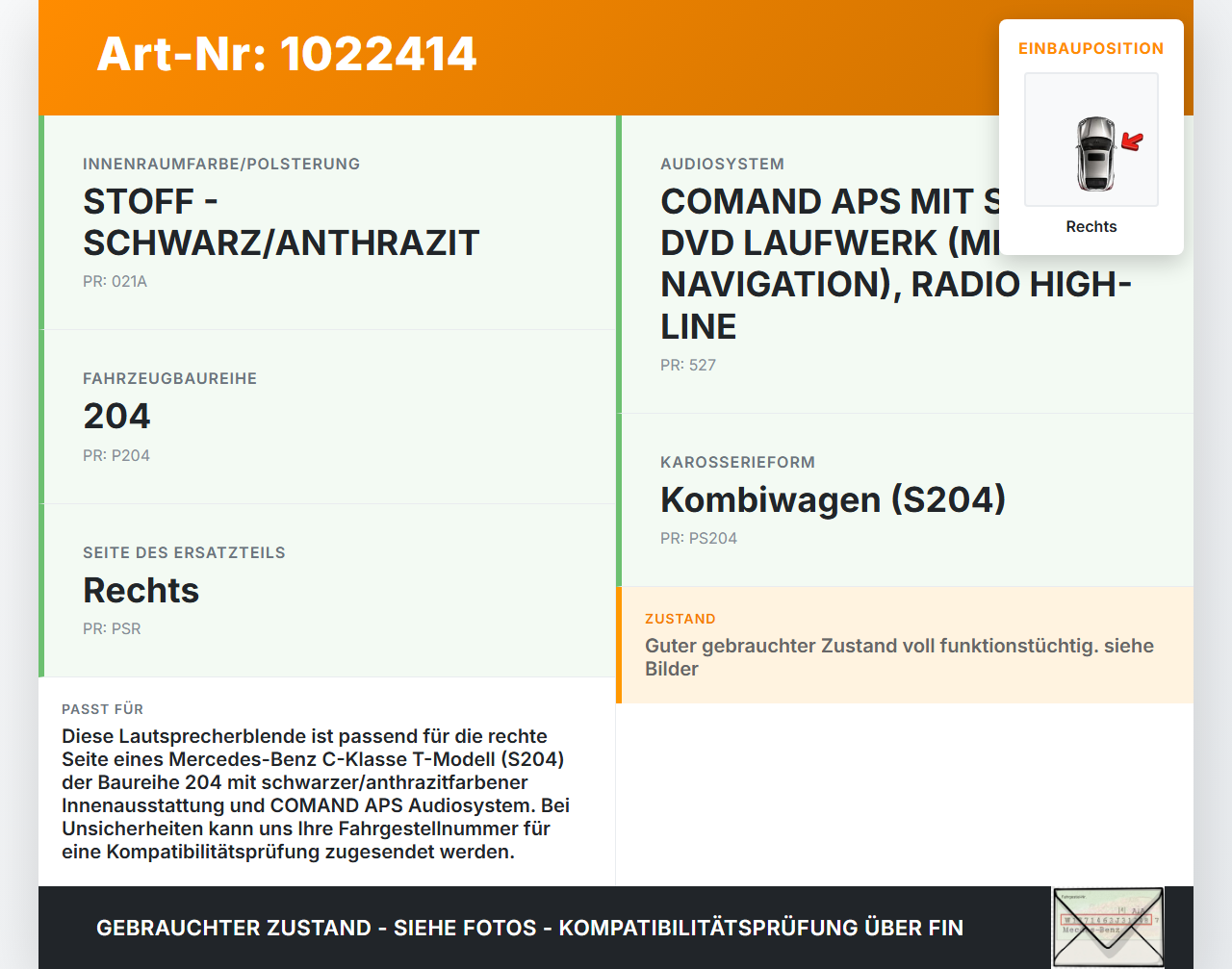Click the PR: PS204 code
The image size is (1232, 969).
(699, 539)
